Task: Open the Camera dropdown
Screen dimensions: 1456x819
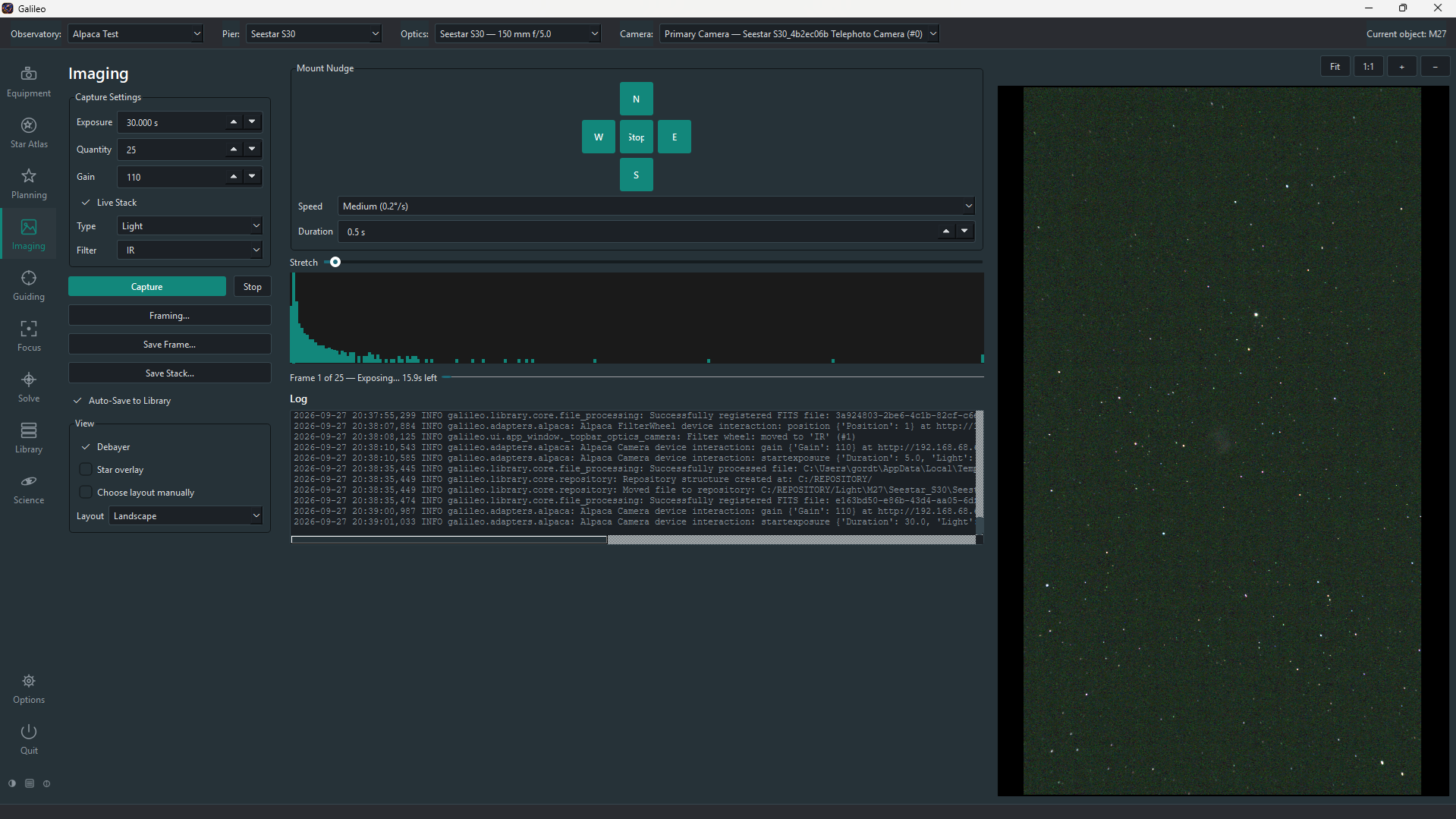Action: pos(800,34)
